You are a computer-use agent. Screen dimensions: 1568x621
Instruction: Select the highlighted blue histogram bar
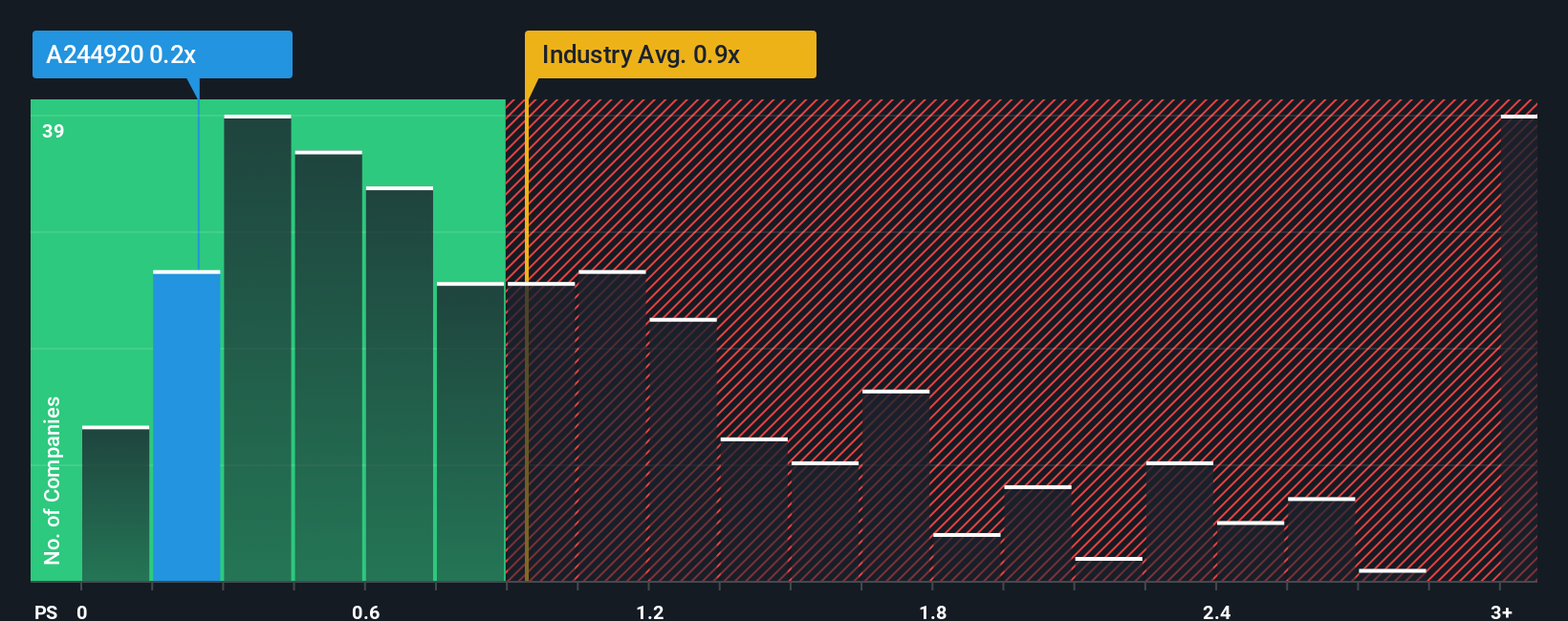click(x=186, y=426)
